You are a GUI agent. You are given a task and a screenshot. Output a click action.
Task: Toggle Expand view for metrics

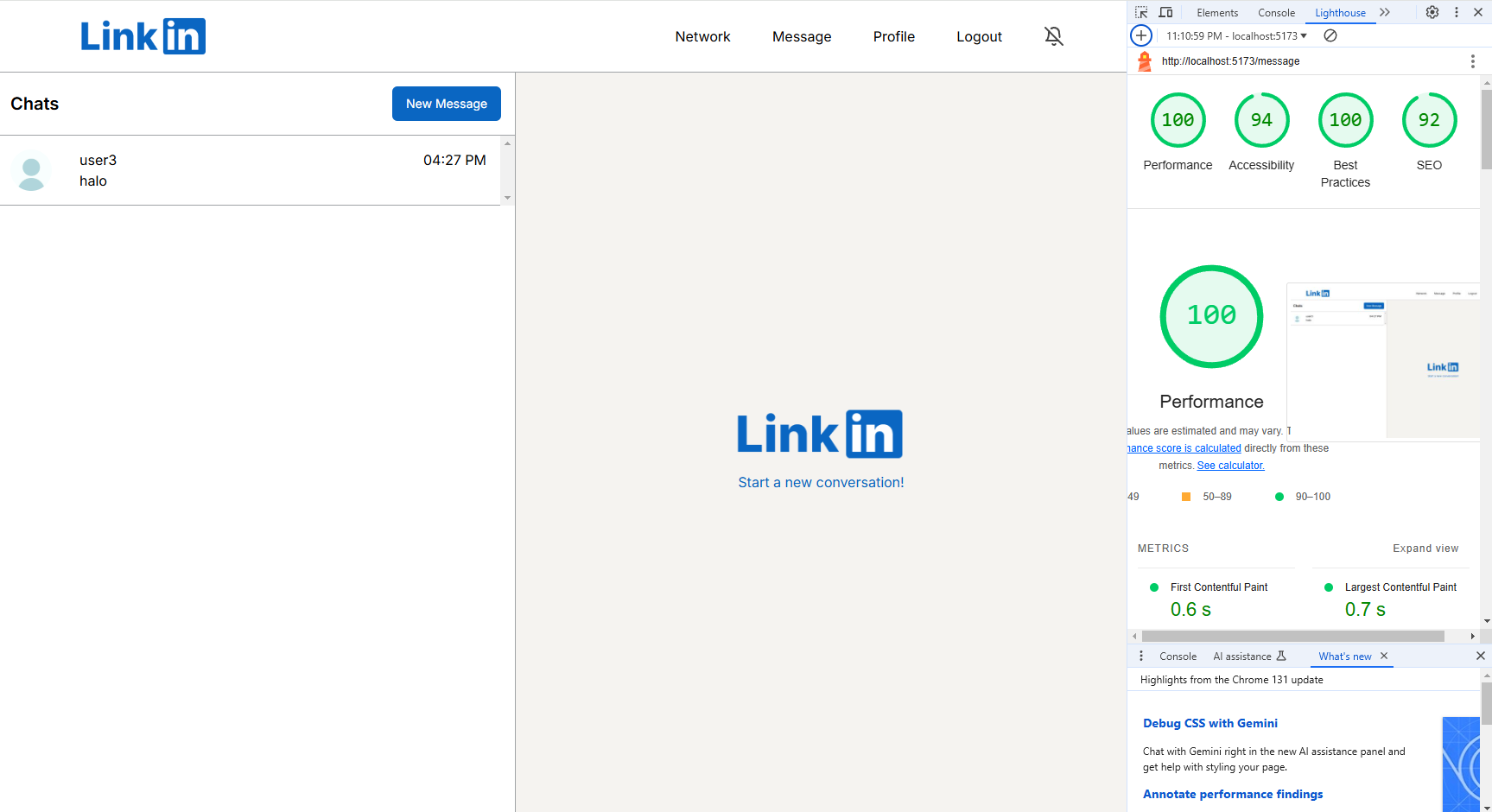click(1425, 549)
